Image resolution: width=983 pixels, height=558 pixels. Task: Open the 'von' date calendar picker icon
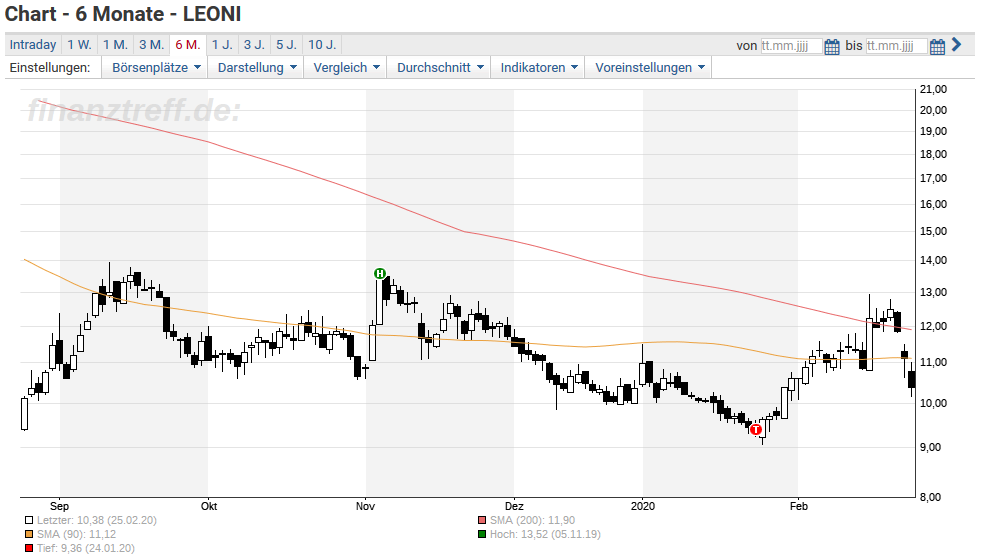[832, 46]
